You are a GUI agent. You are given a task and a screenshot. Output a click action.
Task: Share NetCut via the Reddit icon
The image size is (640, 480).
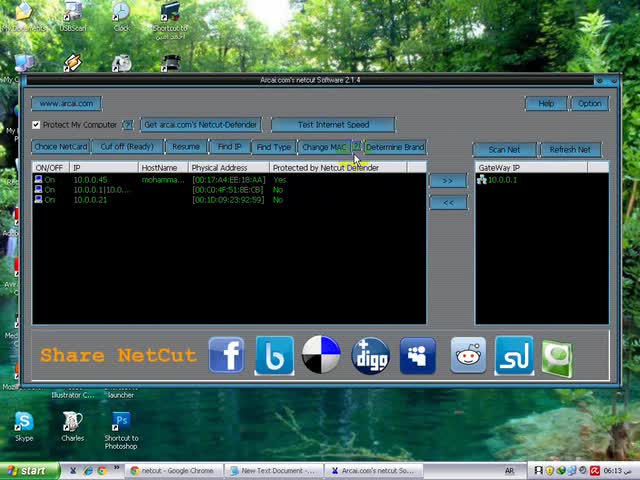pos(468,355)
